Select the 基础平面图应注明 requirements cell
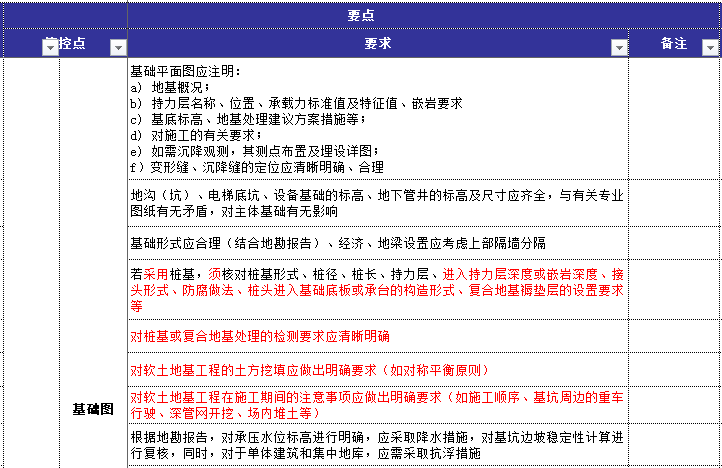The width and height of the screenshot is (722, 468). [378, 119]
